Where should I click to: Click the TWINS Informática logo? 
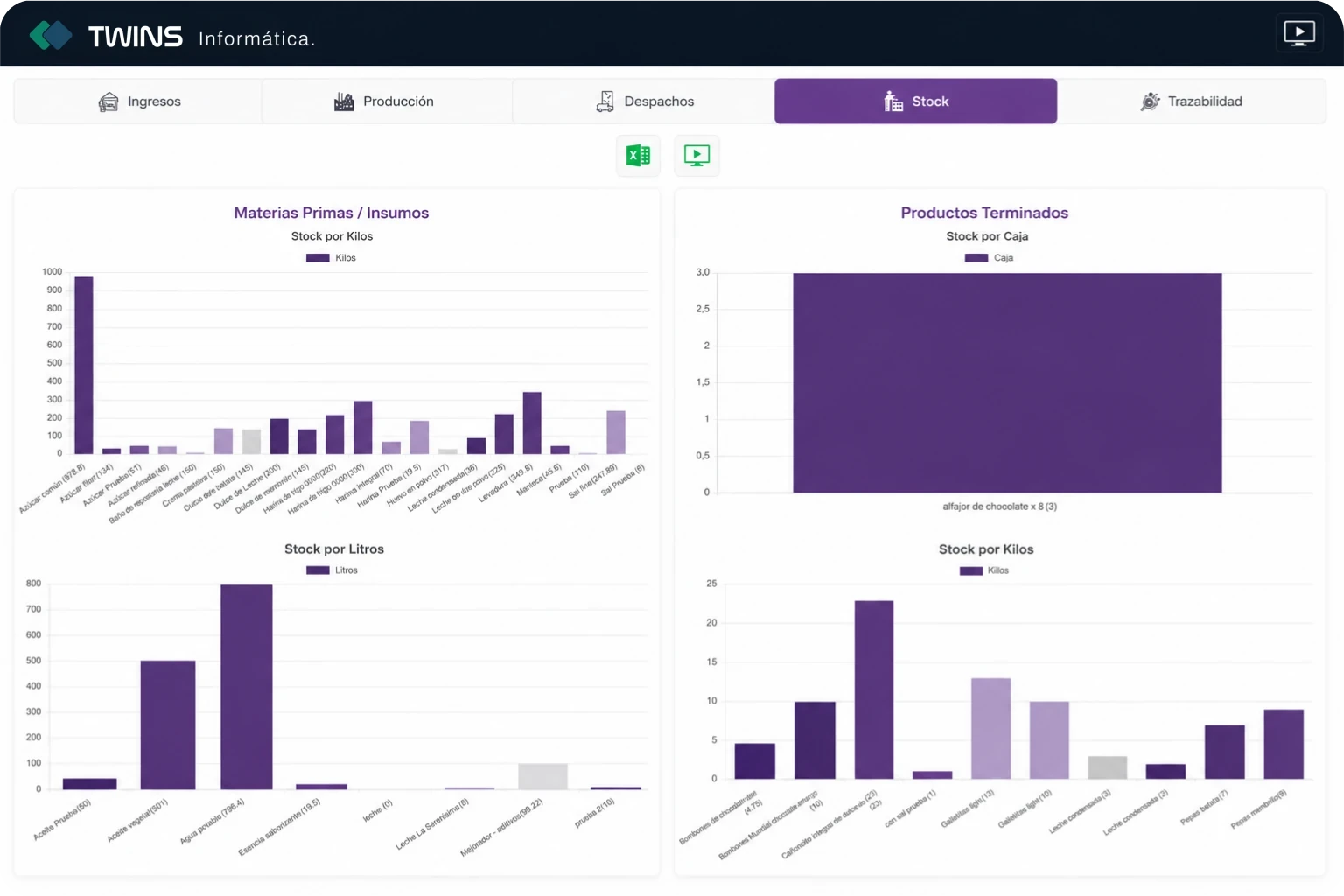coord(171,36)
